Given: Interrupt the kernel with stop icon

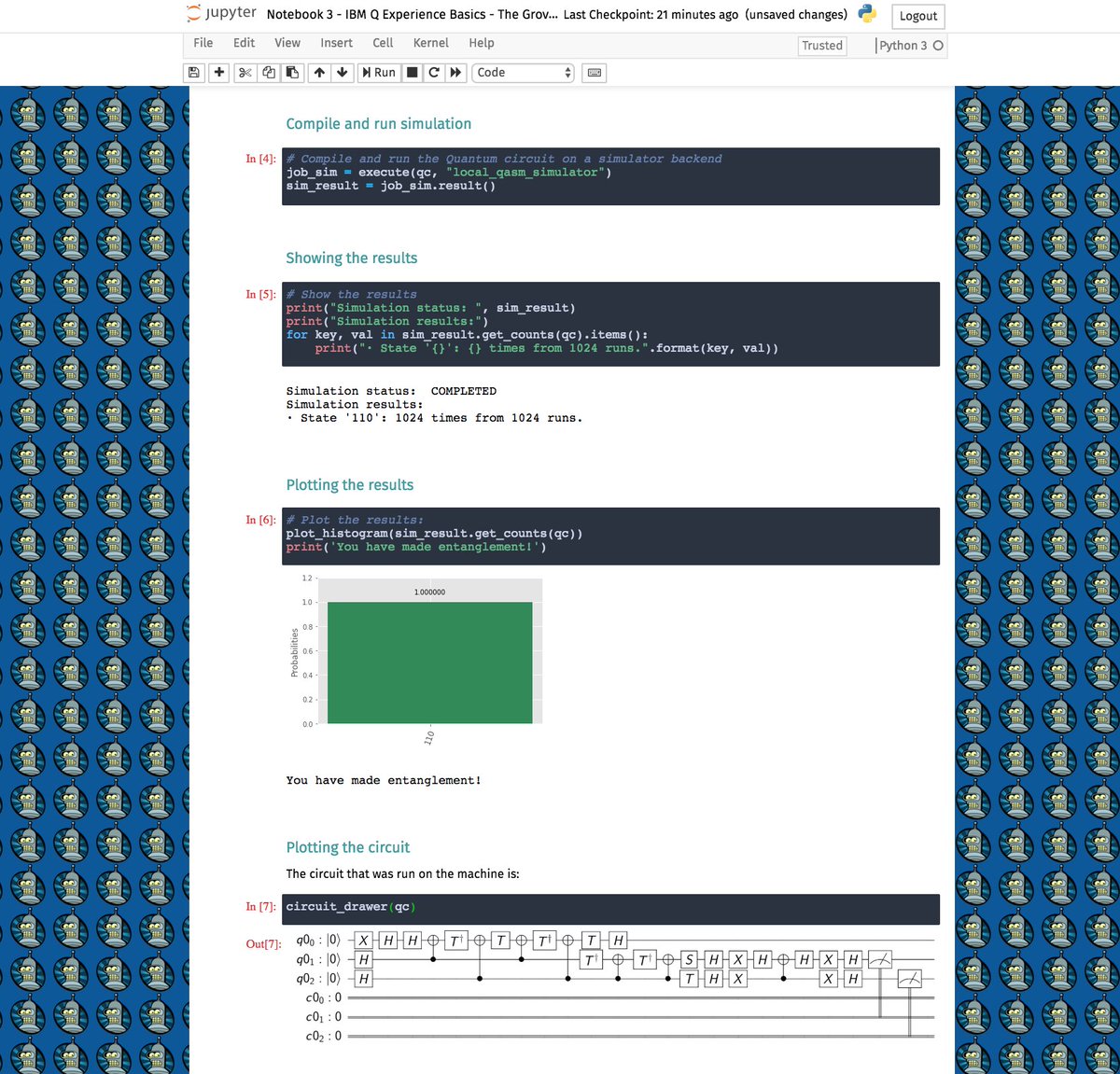Looking at the screenshot, I should point(413,73).
